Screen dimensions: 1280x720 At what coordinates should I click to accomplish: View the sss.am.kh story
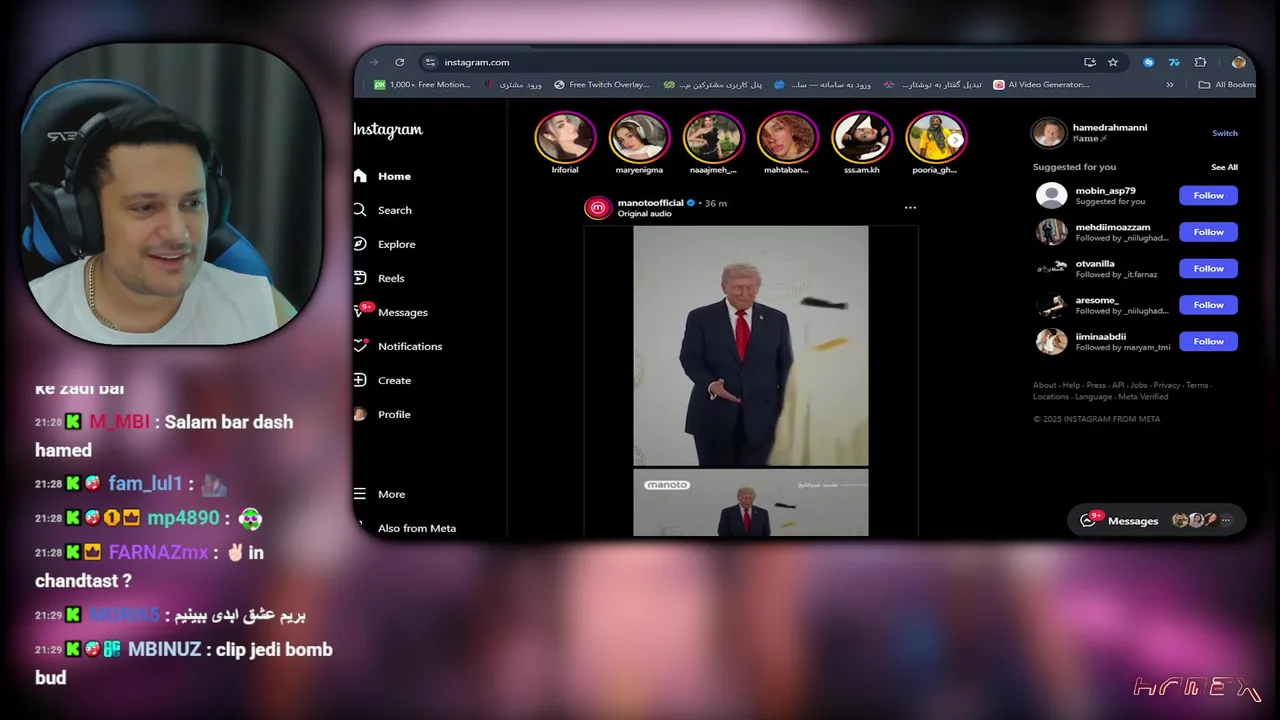point(862,138)
